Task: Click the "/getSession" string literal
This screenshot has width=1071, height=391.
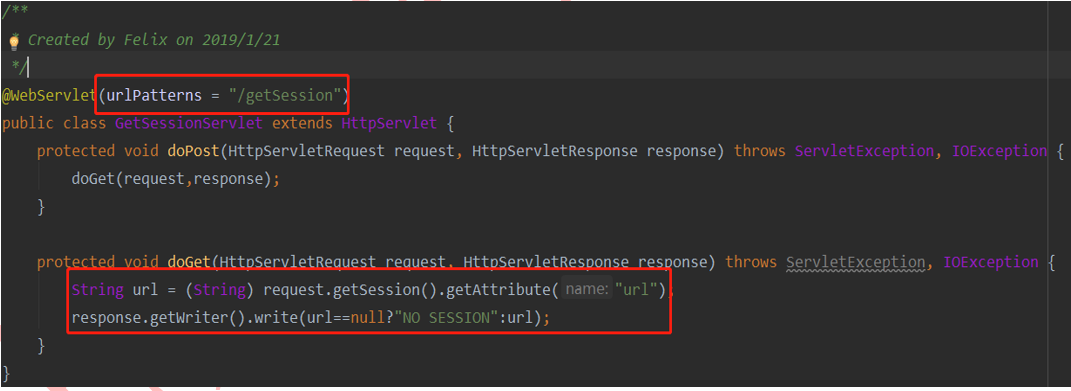Action: 288,96
